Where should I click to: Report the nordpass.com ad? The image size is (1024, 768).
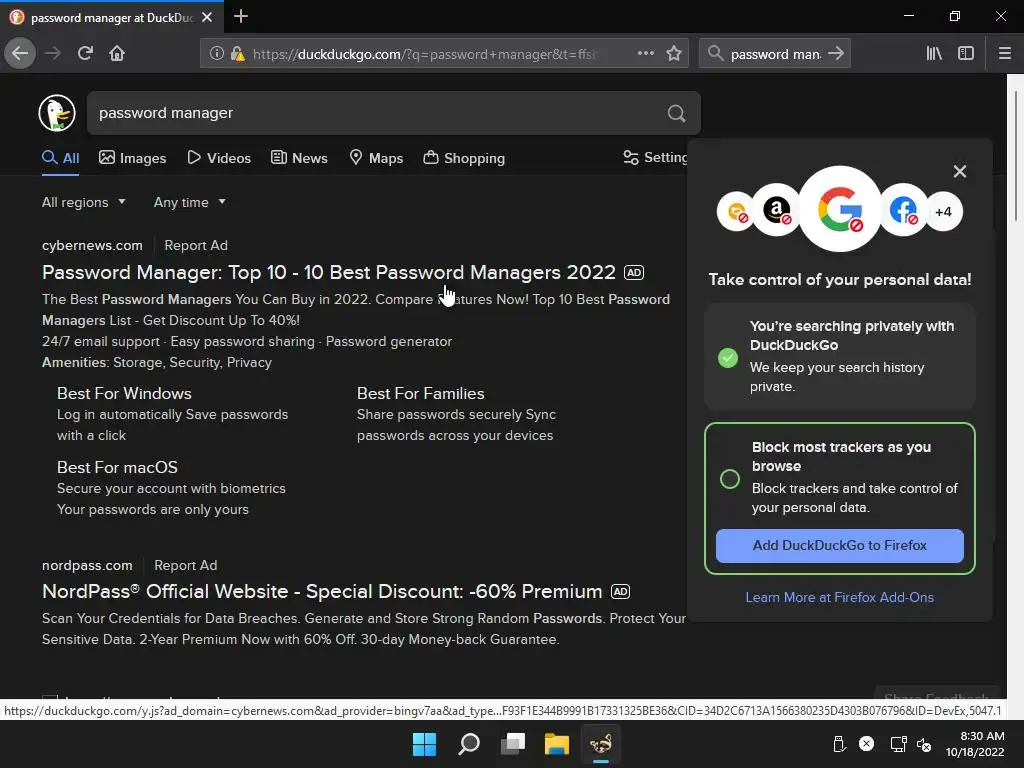[185, 566]
